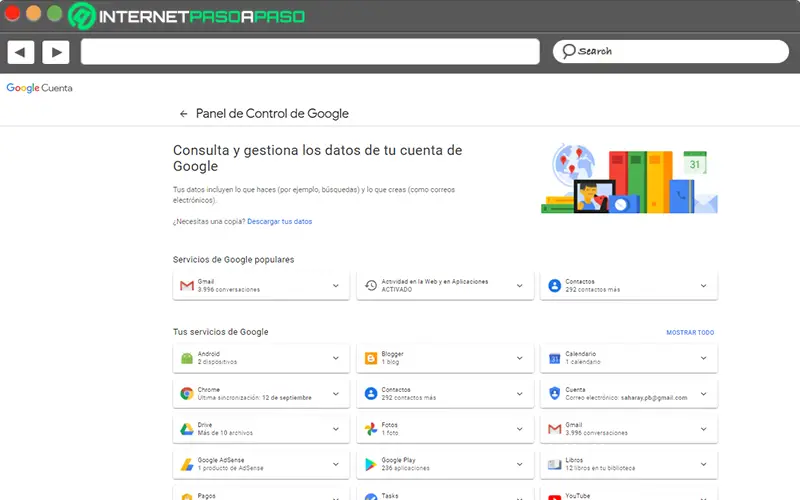Viewport: 800px width, 500px height.
Task: Click the Android robot icon
Action: click(186, 358)
